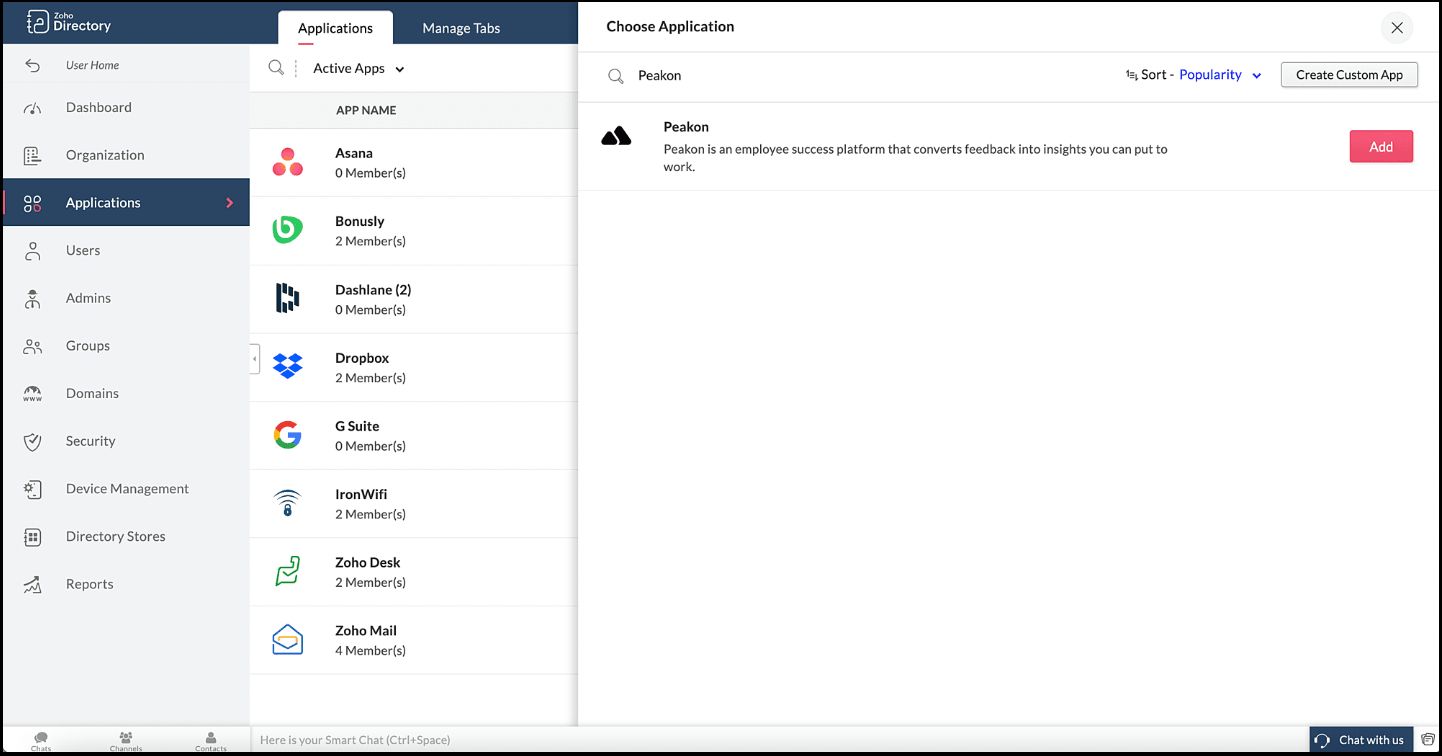Click the Dashboard gauge icon
Image resolution: width=1442 pixels, height=756 pixels.
point(33,108)
